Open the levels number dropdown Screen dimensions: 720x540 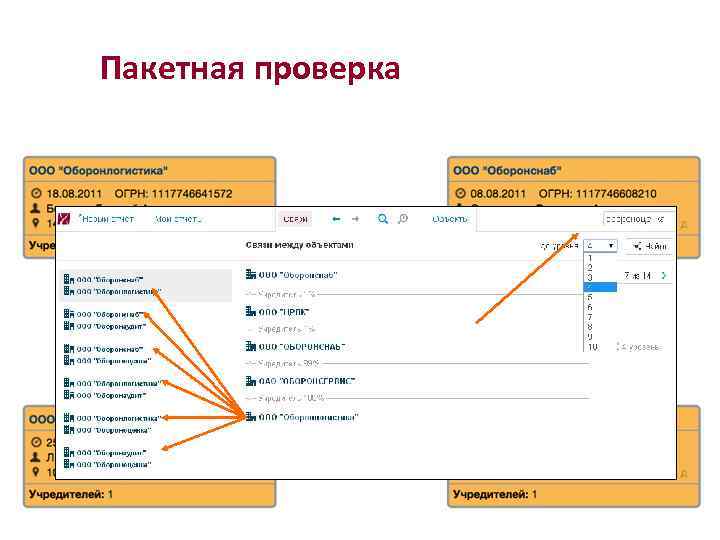click(600, 246)
